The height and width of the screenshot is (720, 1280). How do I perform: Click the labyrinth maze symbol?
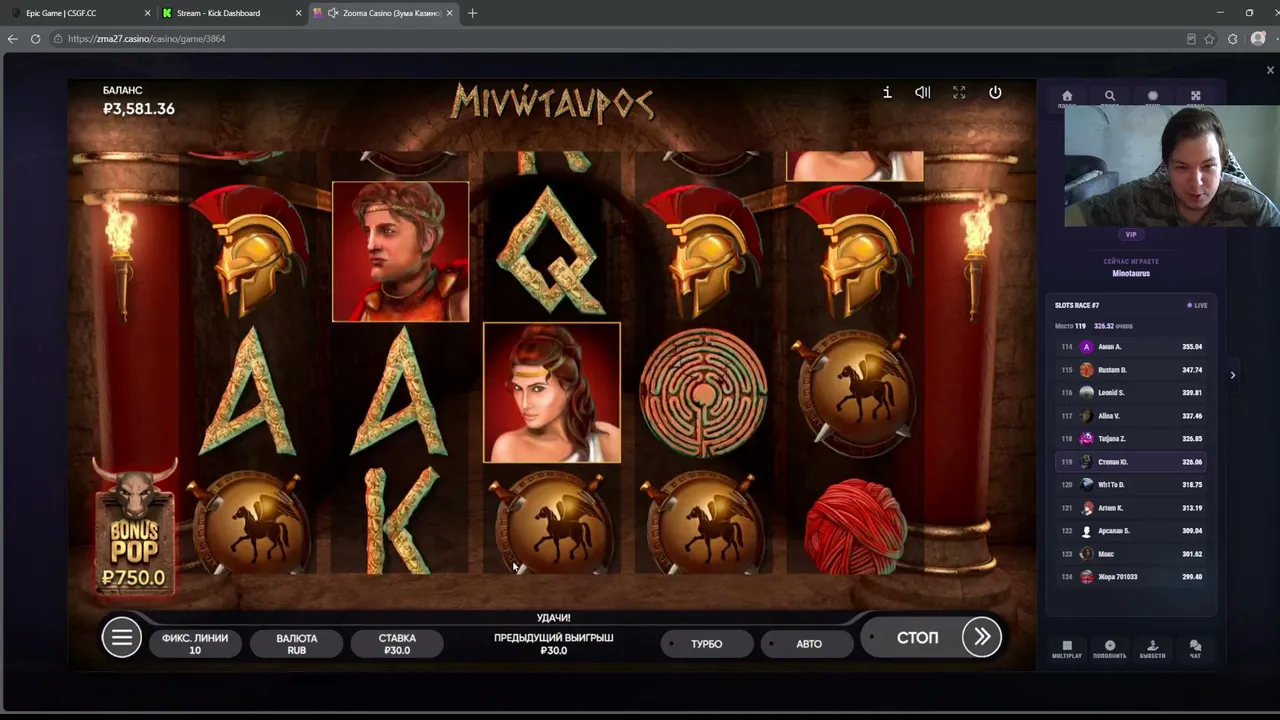703,393
